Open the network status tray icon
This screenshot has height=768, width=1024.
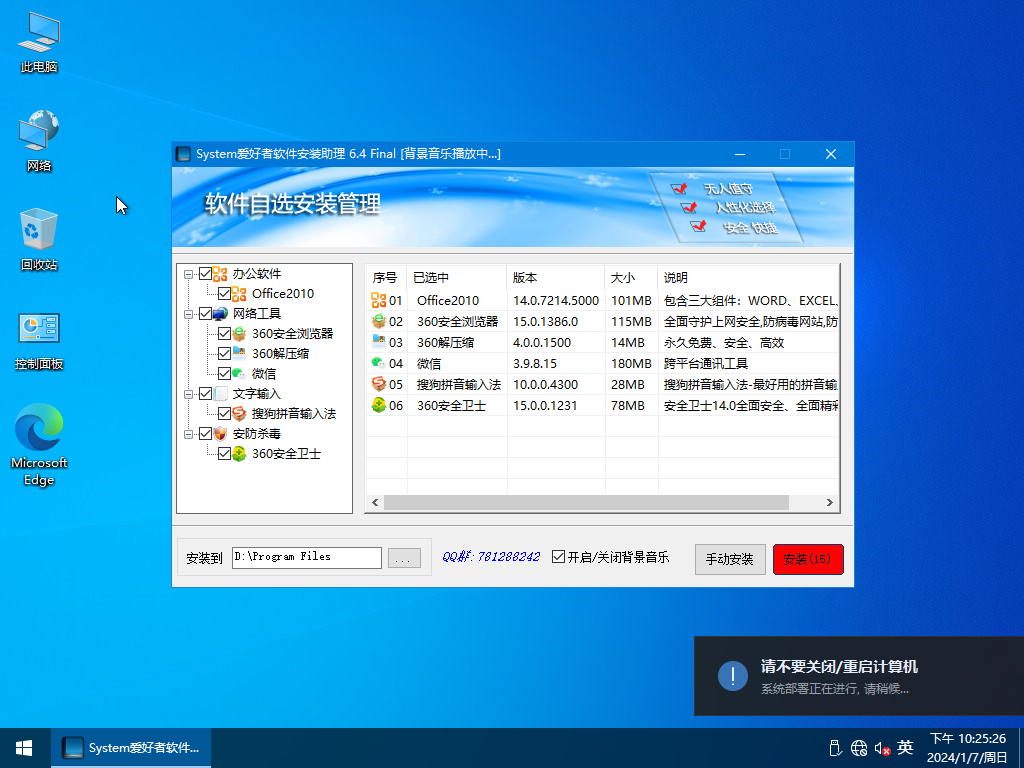tap(859, 748)
